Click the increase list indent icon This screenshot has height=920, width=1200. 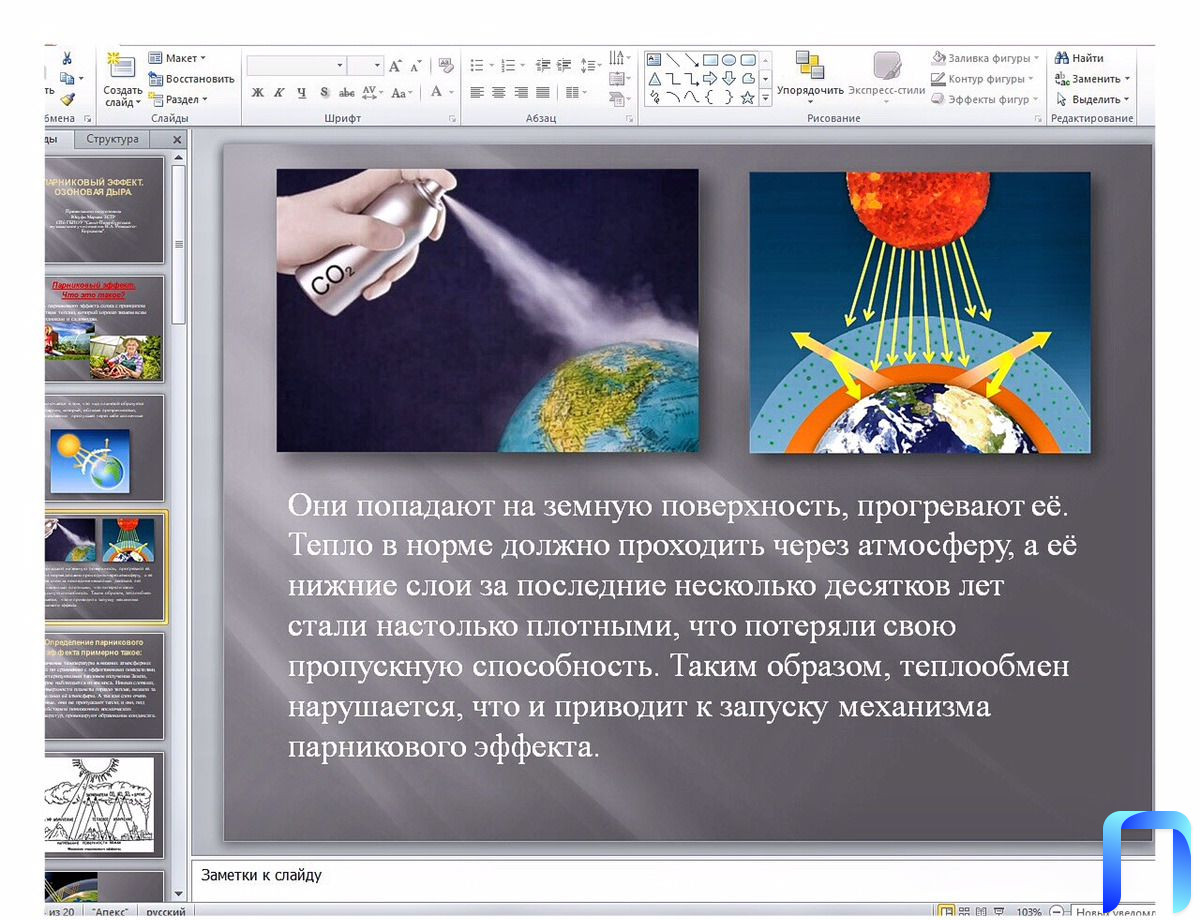click(563, 65)
